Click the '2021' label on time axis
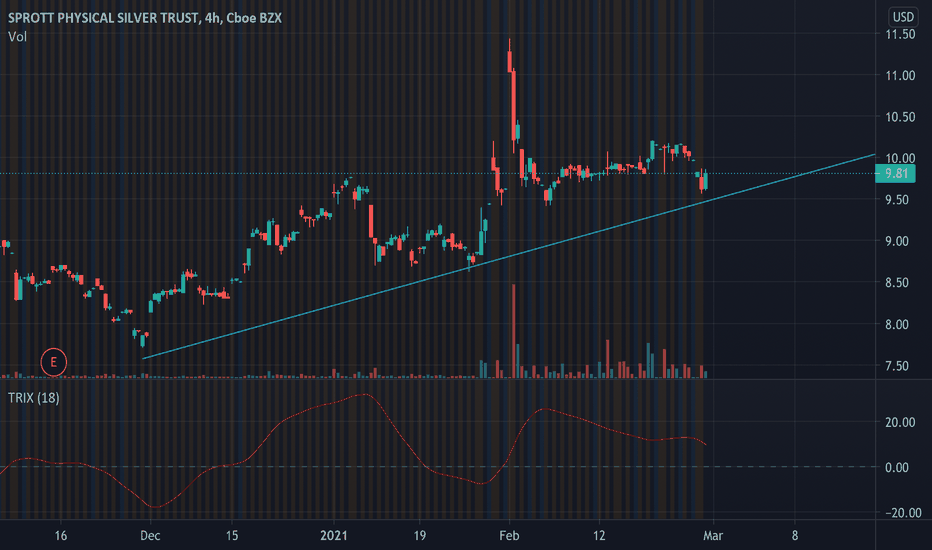 [x=333, y=536]
